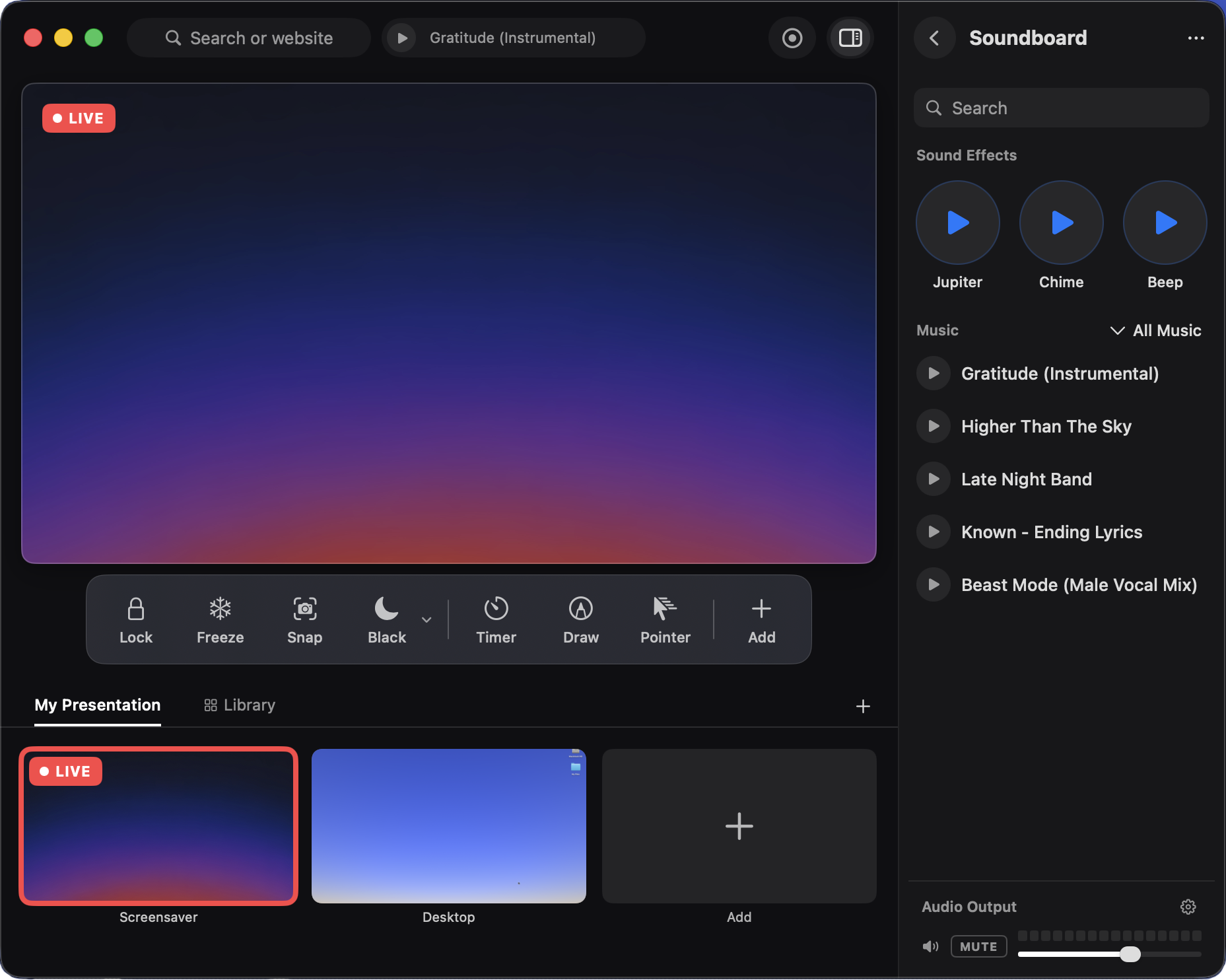
Task: Click the main live preview area
Action: click(x=449, y=323)
